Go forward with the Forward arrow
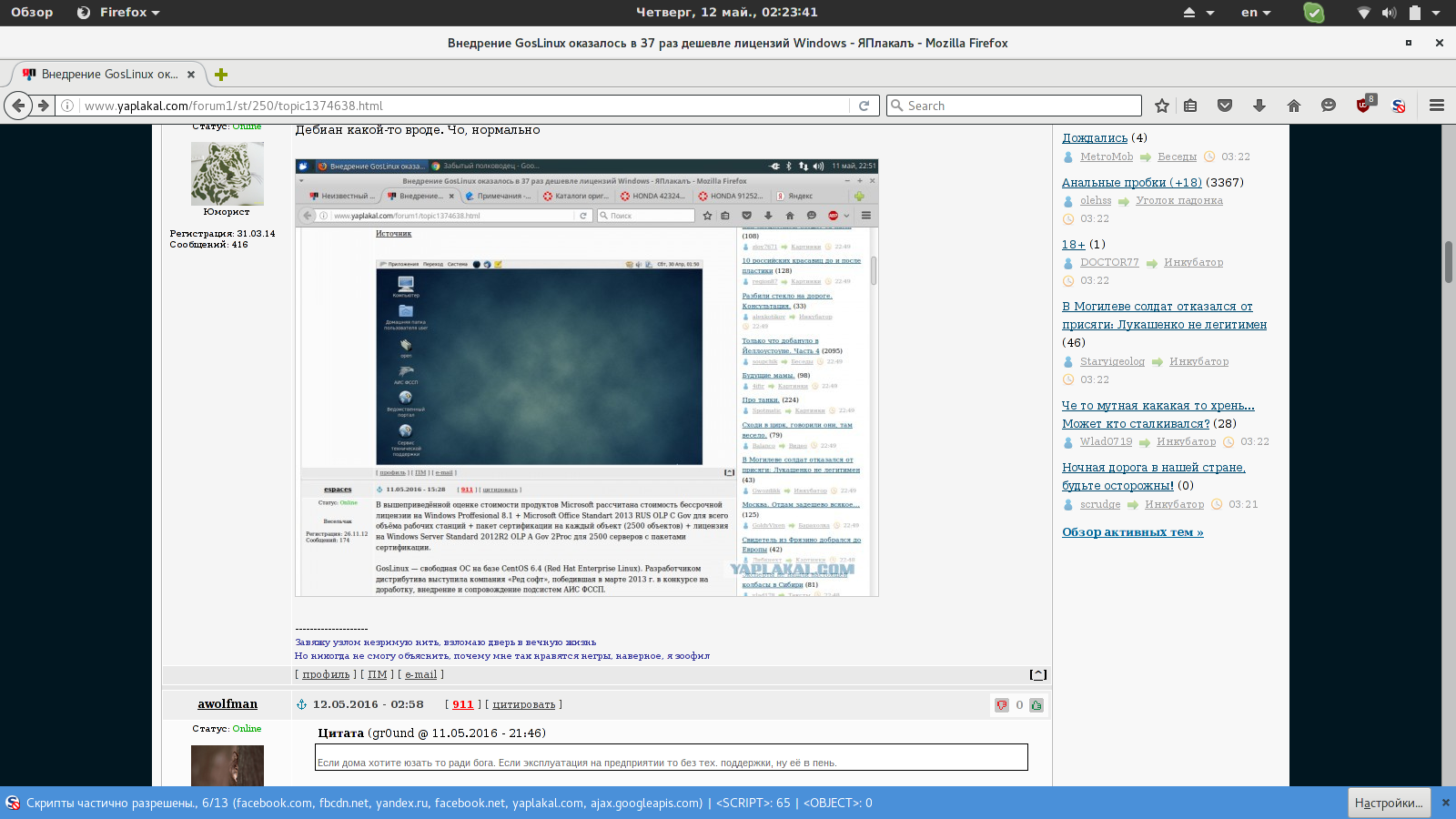The width and height of the screenshot is (1456, 819). [x=43, y=106]
